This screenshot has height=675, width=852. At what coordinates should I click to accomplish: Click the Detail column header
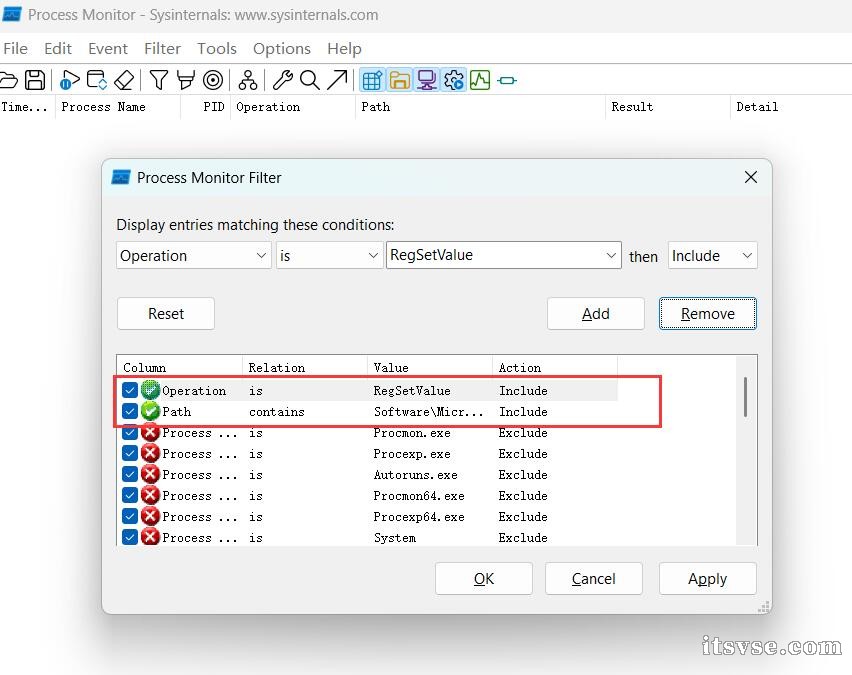point(791,107)
